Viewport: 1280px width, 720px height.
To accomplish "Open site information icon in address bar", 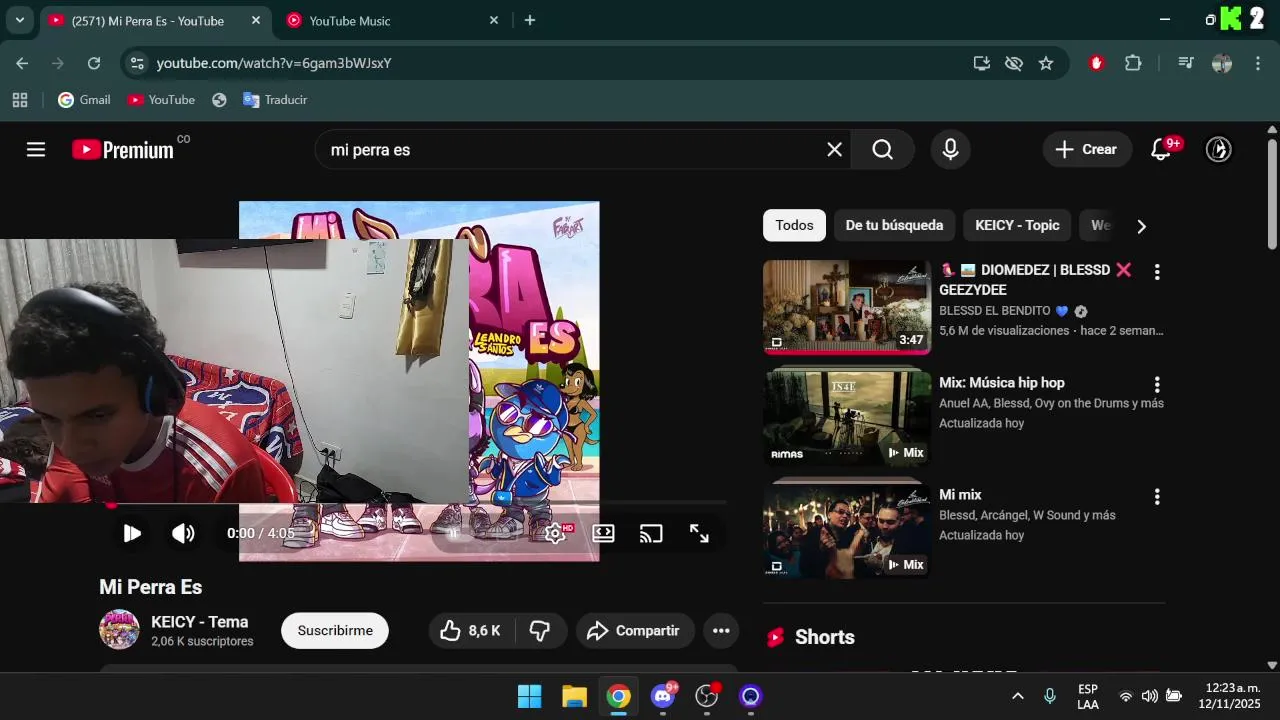I will (138, 63).
